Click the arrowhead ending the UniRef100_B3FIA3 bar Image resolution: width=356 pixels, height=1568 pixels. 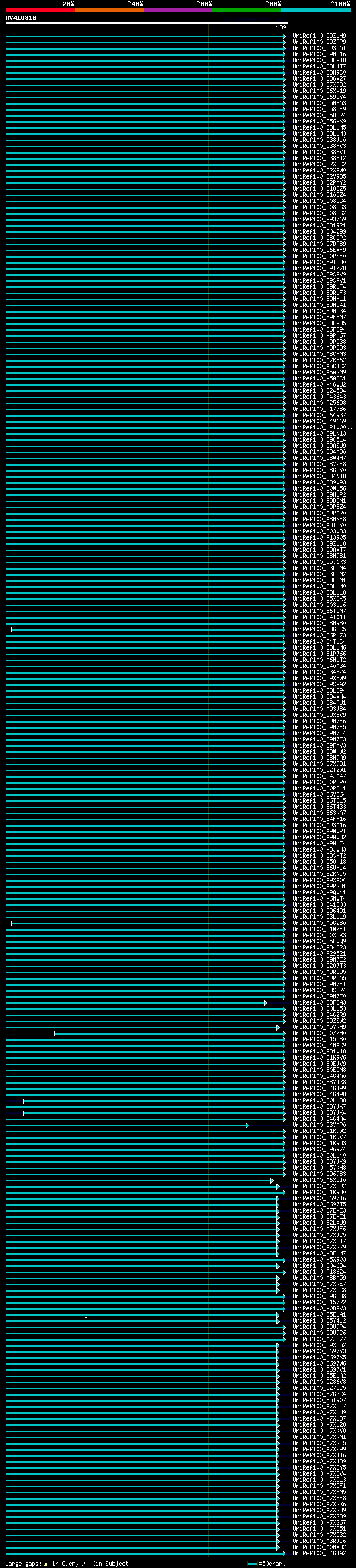(x=265, y=1003)
